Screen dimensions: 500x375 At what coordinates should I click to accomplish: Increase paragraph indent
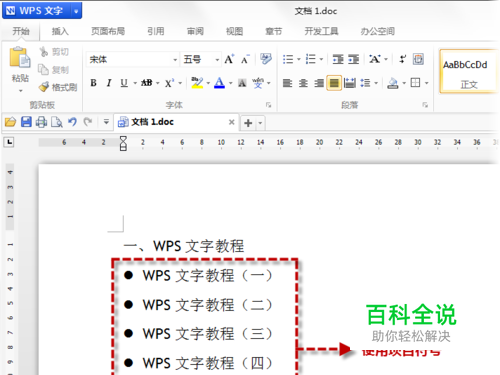(354, 59)
